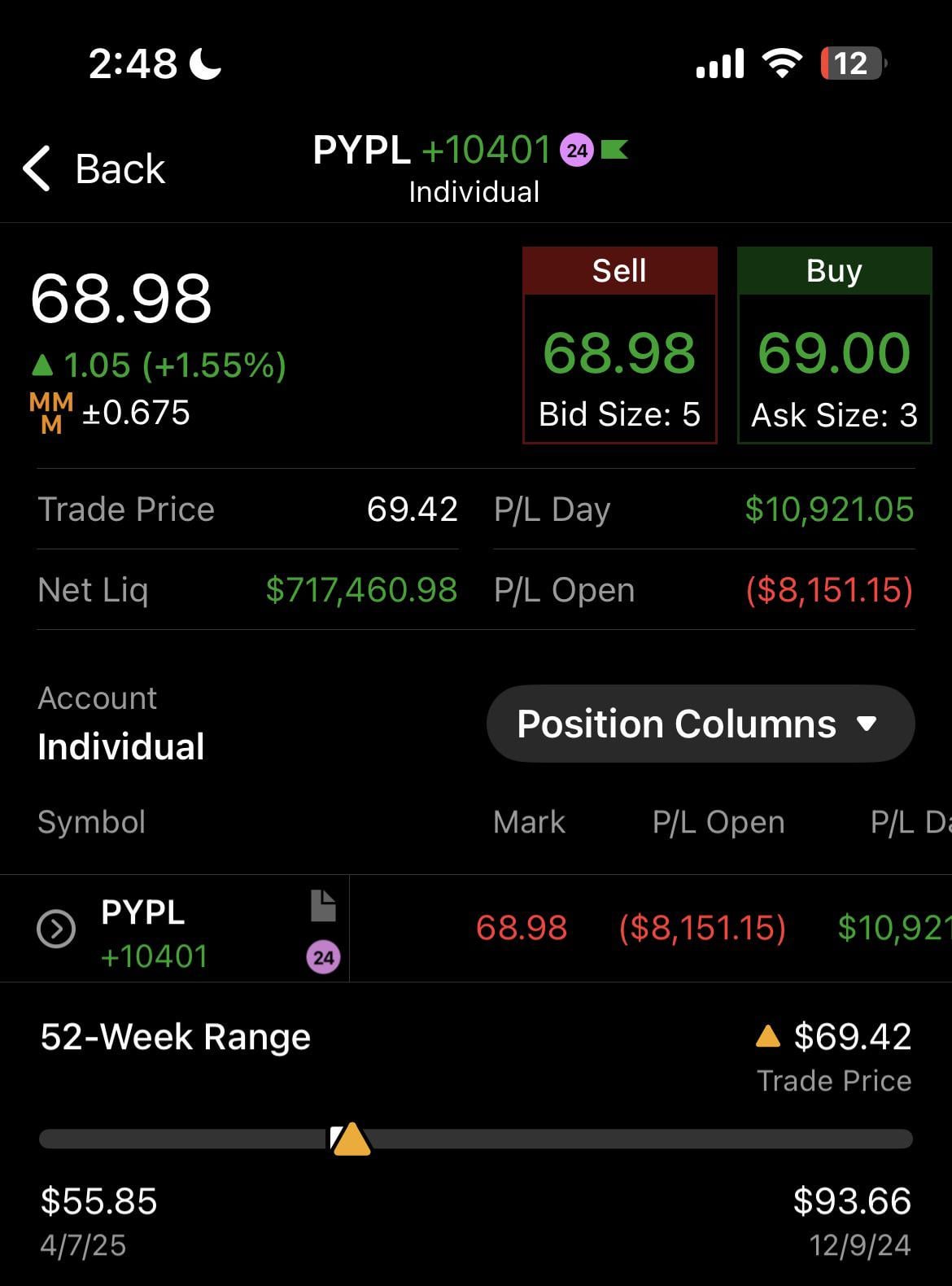The width and height of the screenshot is (952, 1286).
Task: Open the Individual account selector
Action: point(121,746)
